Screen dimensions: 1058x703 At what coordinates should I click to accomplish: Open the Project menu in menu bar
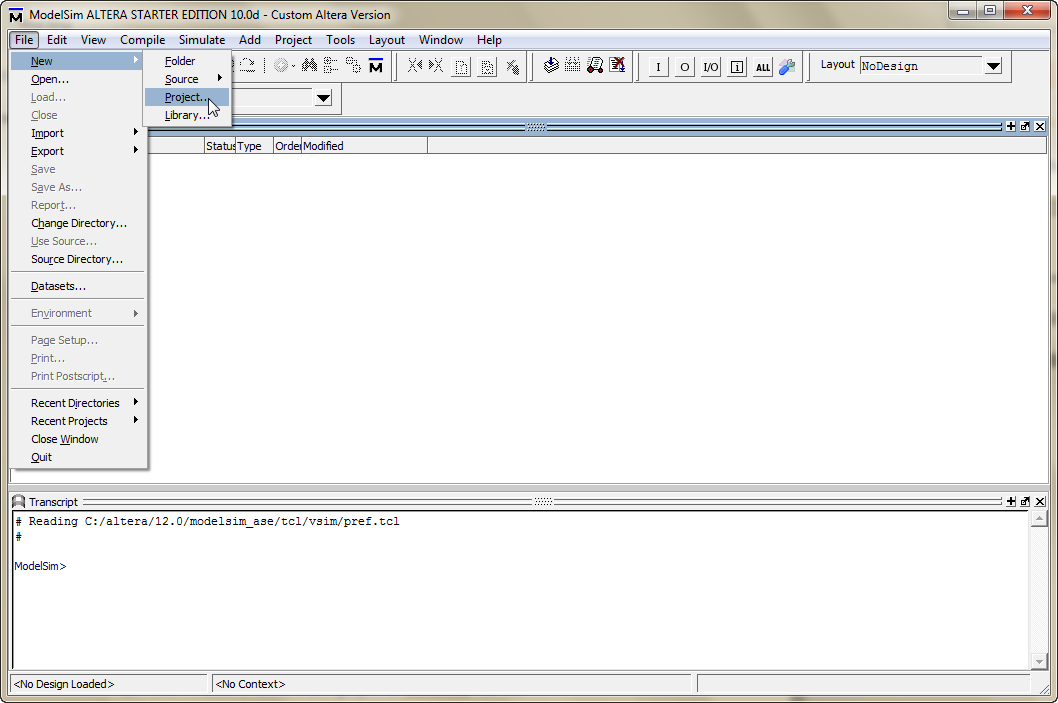click(293, 40)
